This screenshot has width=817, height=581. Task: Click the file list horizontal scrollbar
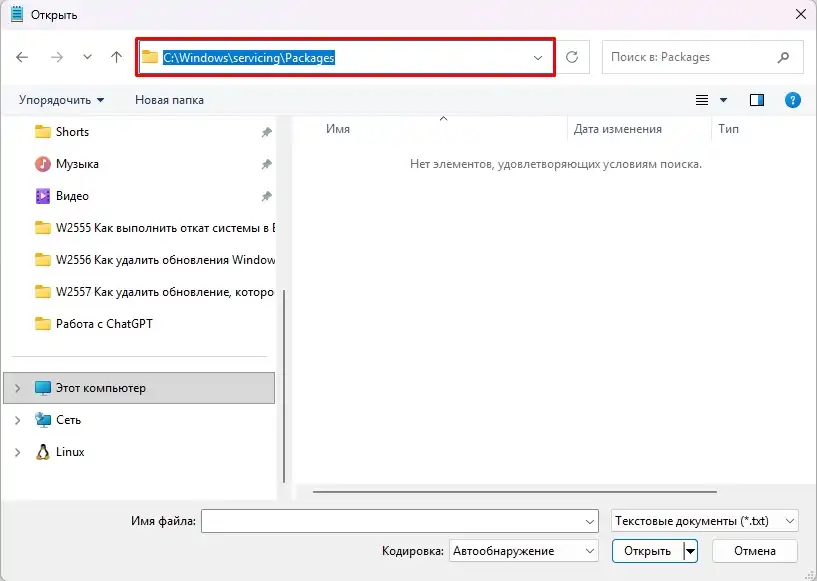click(x=515, y=491)
